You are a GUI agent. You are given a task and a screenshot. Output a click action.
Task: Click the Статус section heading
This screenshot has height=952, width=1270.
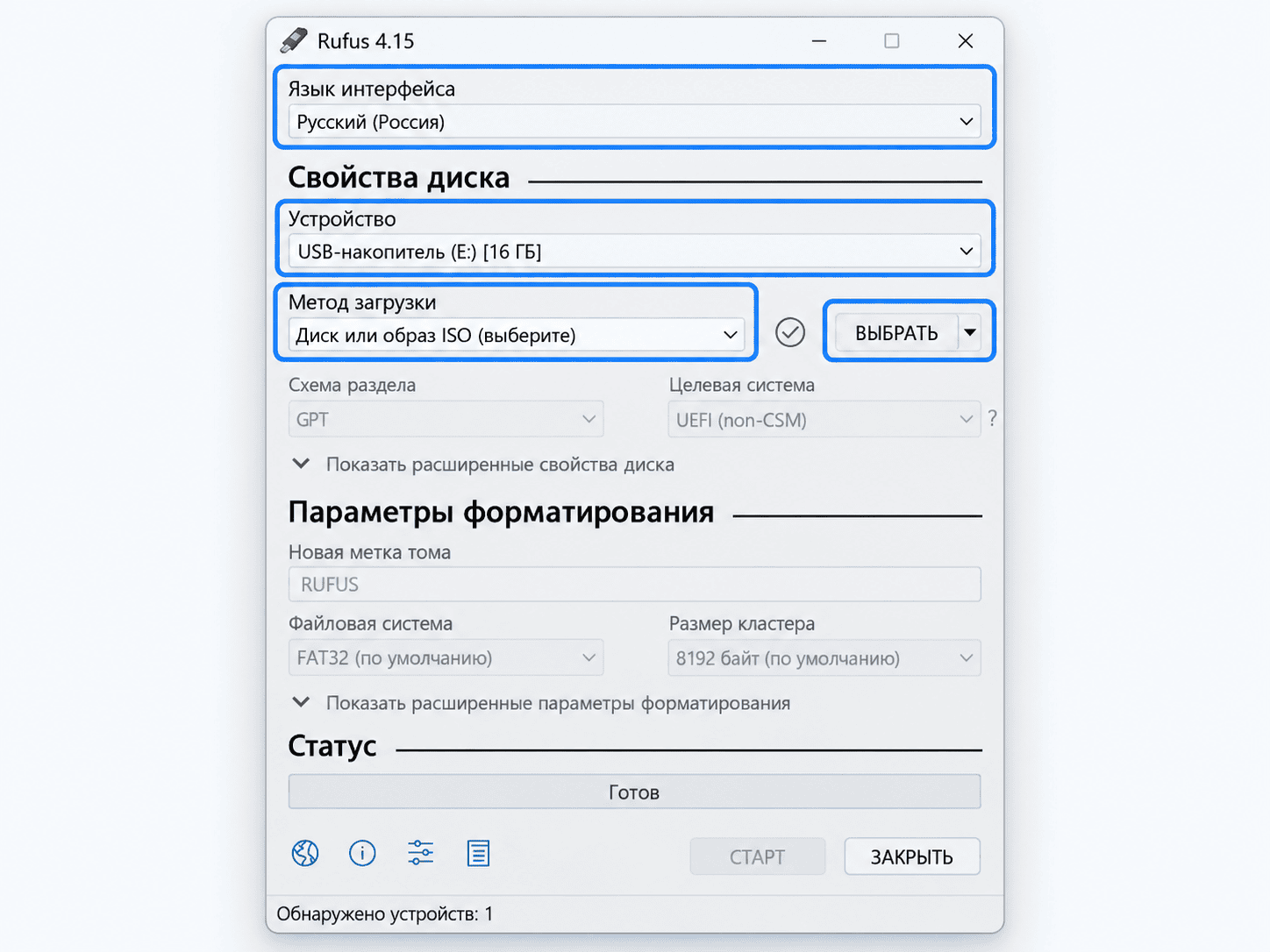[x=332, y=746]
